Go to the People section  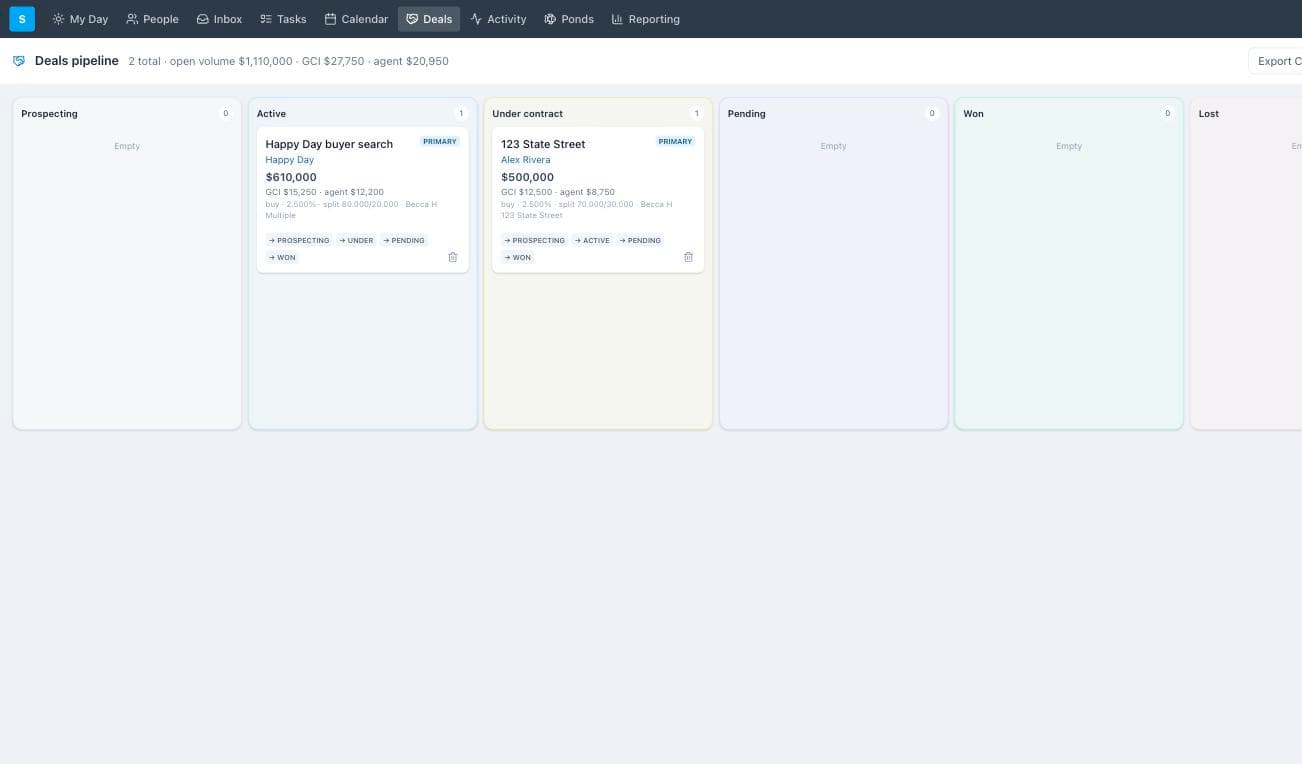click(152, 19)
